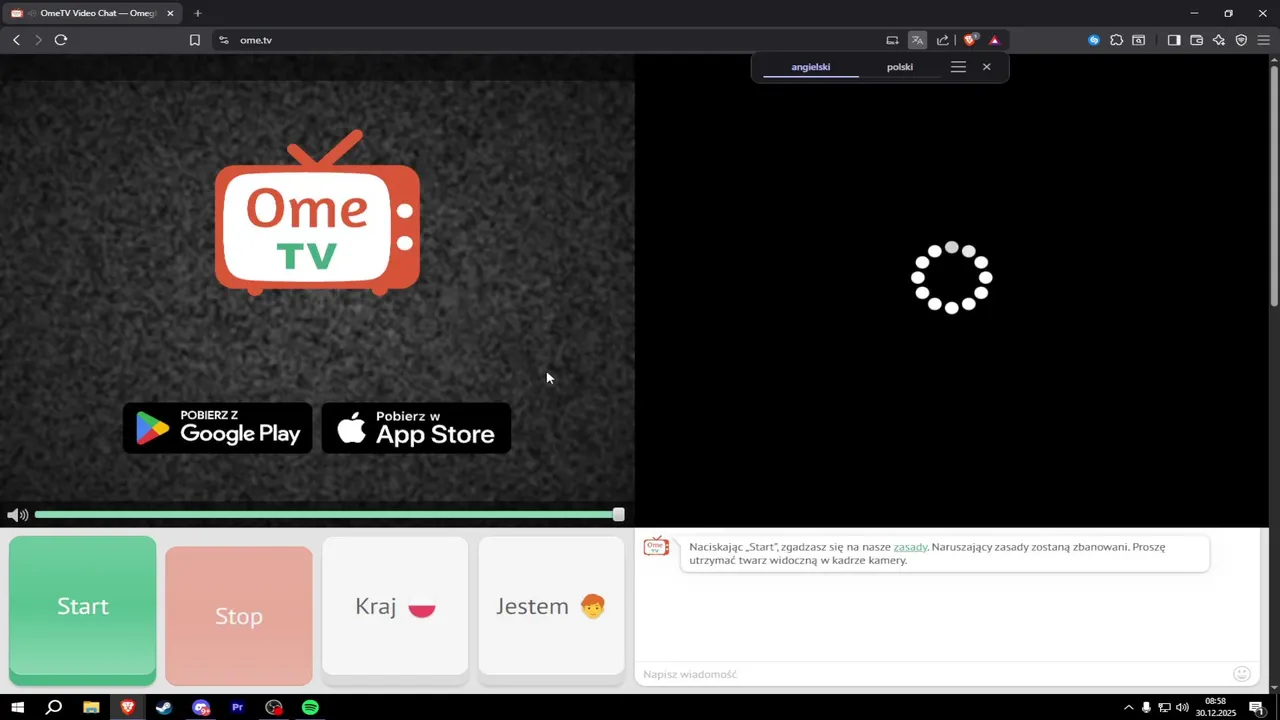Click the tab search extension icon
The height and width of the screenshot is (720, 1280).
(x=1139, y=40)
